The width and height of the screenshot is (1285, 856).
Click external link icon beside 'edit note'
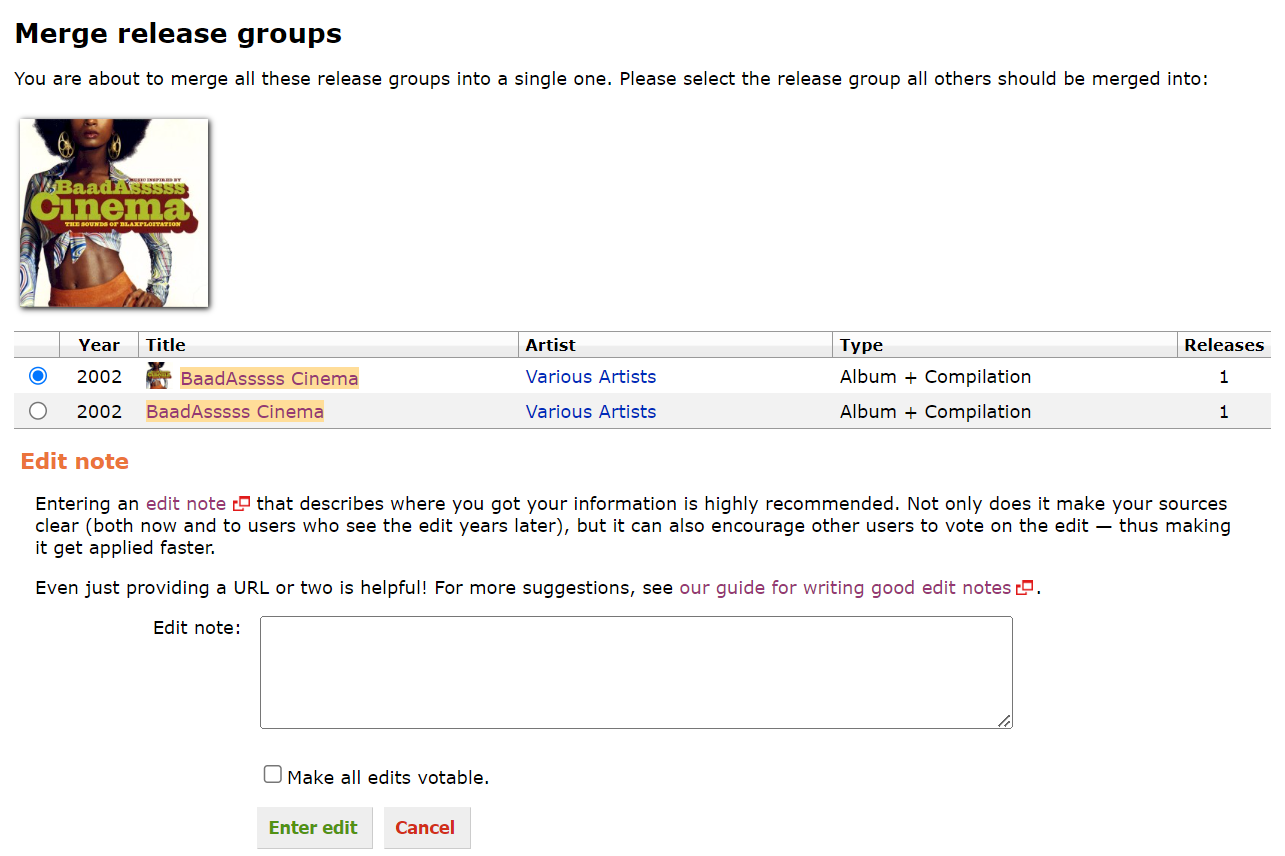241,504
